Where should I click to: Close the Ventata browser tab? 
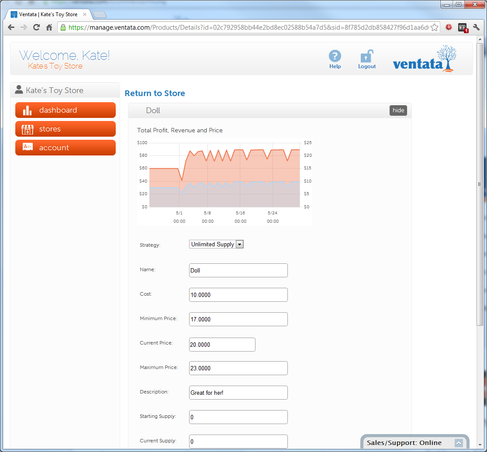click(85, 14)
